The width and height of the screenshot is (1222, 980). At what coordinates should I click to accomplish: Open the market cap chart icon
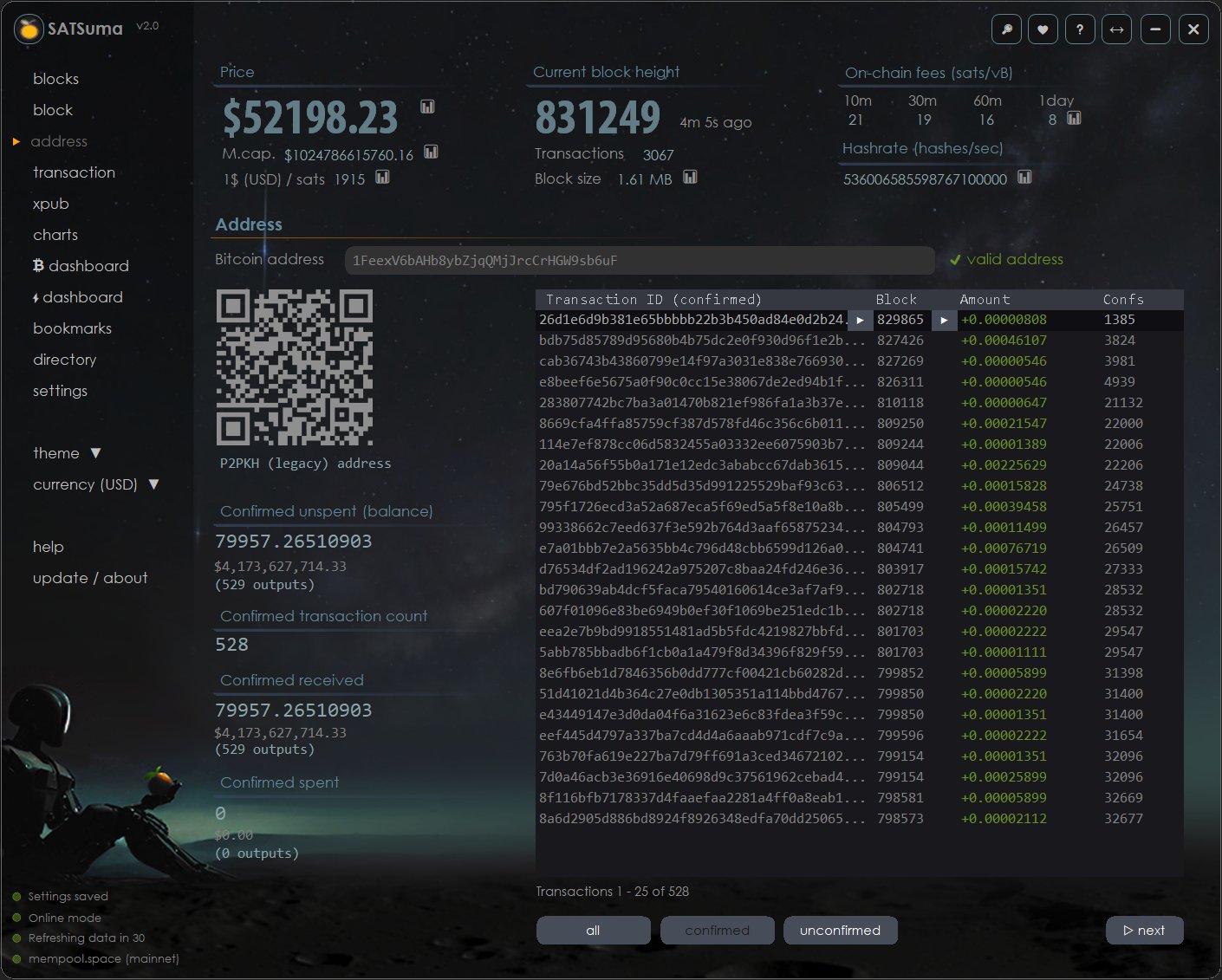pos(431,153)
